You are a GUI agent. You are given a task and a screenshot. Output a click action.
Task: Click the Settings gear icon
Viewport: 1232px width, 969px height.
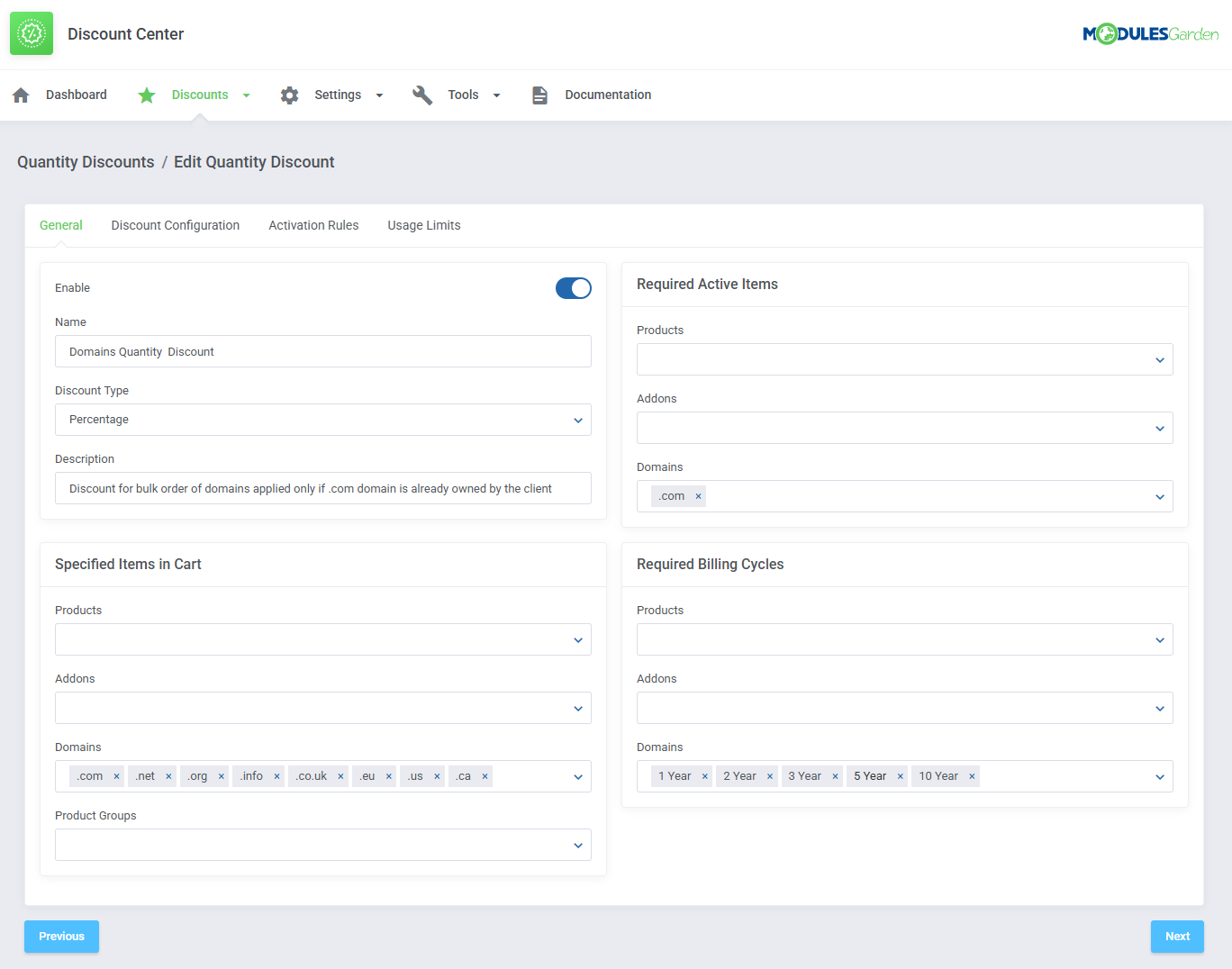point(289,95)
